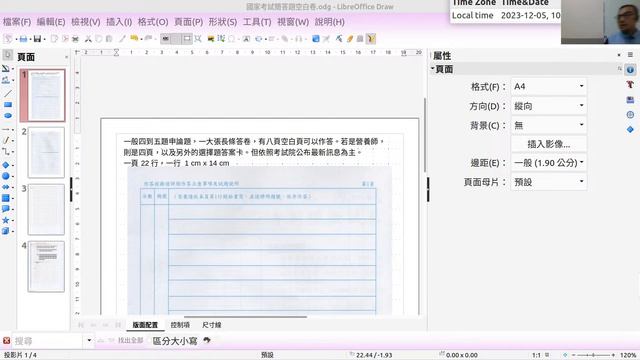Select the Connector tool

[6, 151]
